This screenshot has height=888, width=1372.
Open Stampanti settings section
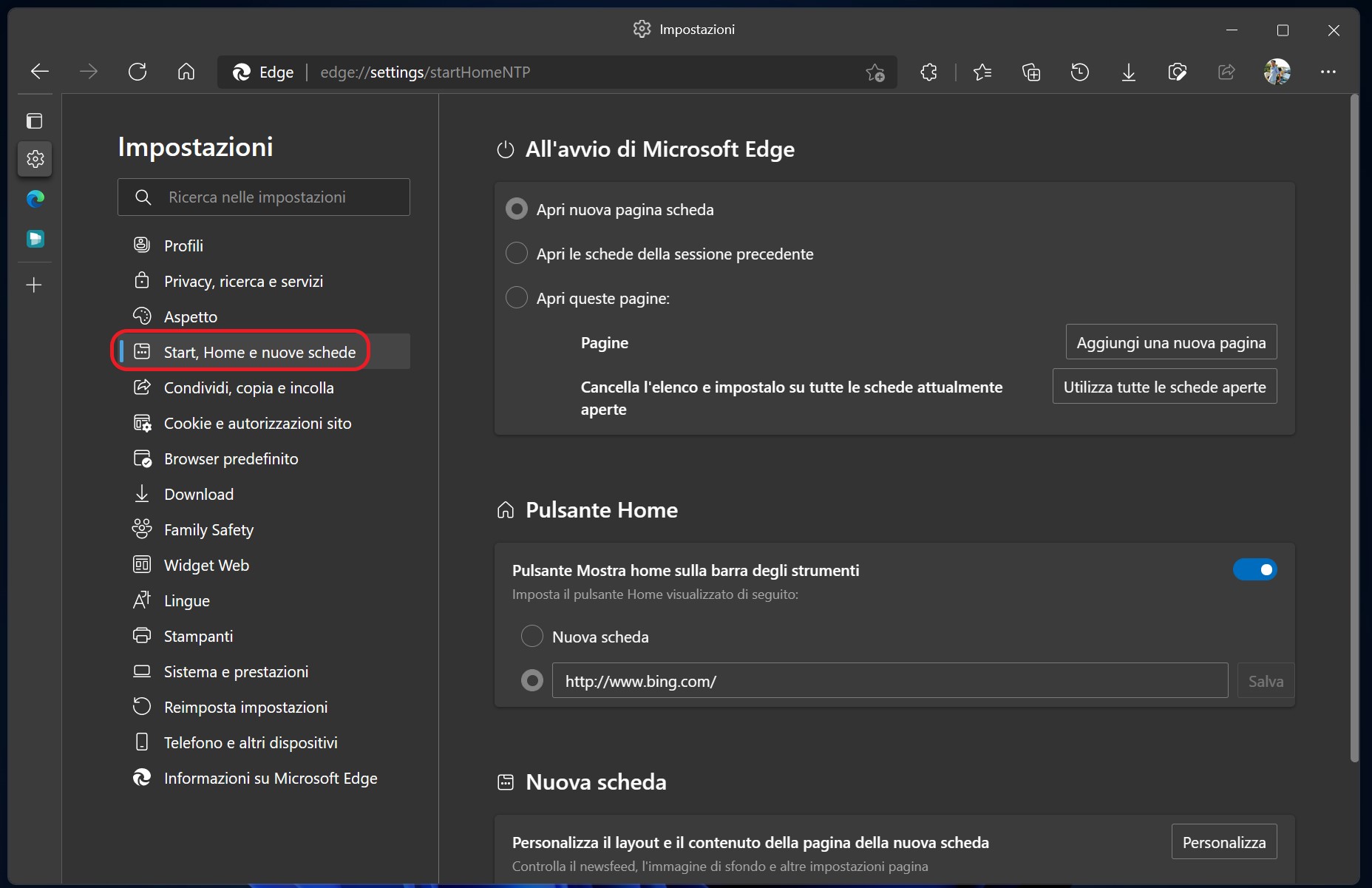point(264,636)
